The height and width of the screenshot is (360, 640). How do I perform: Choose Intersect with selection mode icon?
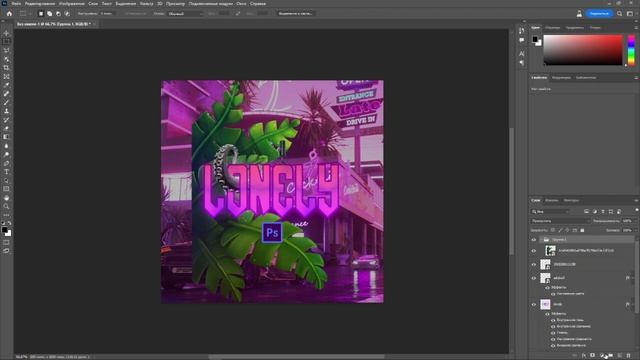tap(67, 13)
